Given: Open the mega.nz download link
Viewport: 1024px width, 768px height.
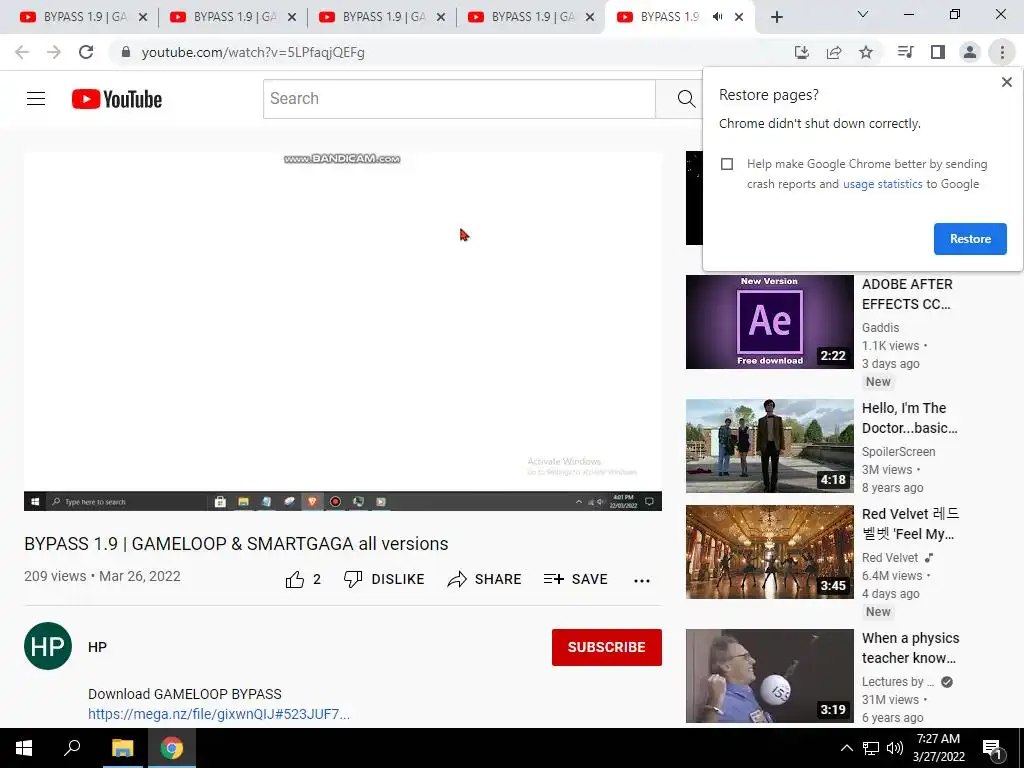Looking at the screenshot, I should coord(219,714).
